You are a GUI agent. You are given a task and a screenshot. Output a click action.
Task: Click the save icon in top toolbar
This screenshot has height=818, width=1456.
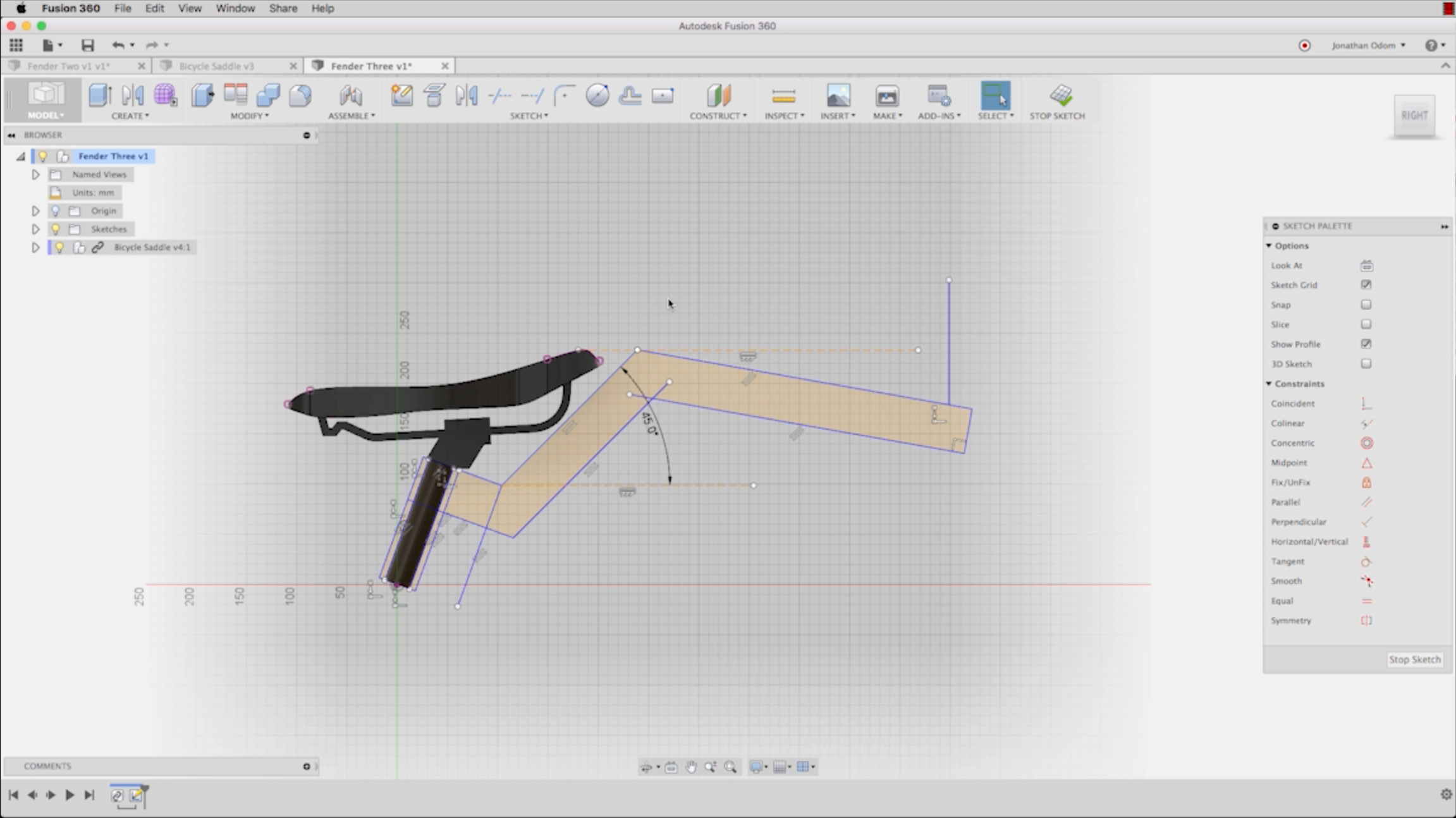[x=87, y=45]
